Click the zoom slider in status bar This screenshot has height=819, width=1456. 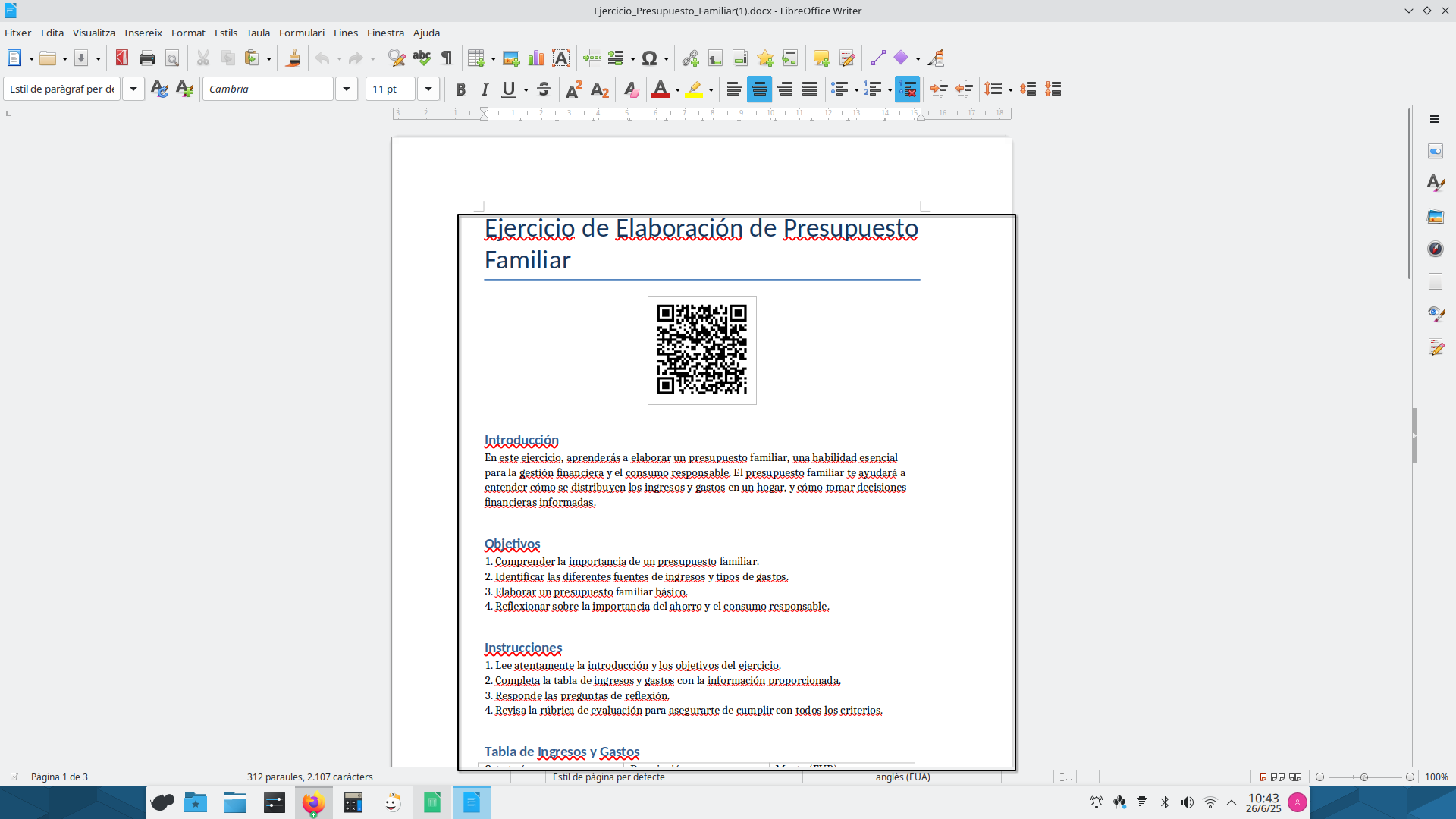click(1363, 777)
